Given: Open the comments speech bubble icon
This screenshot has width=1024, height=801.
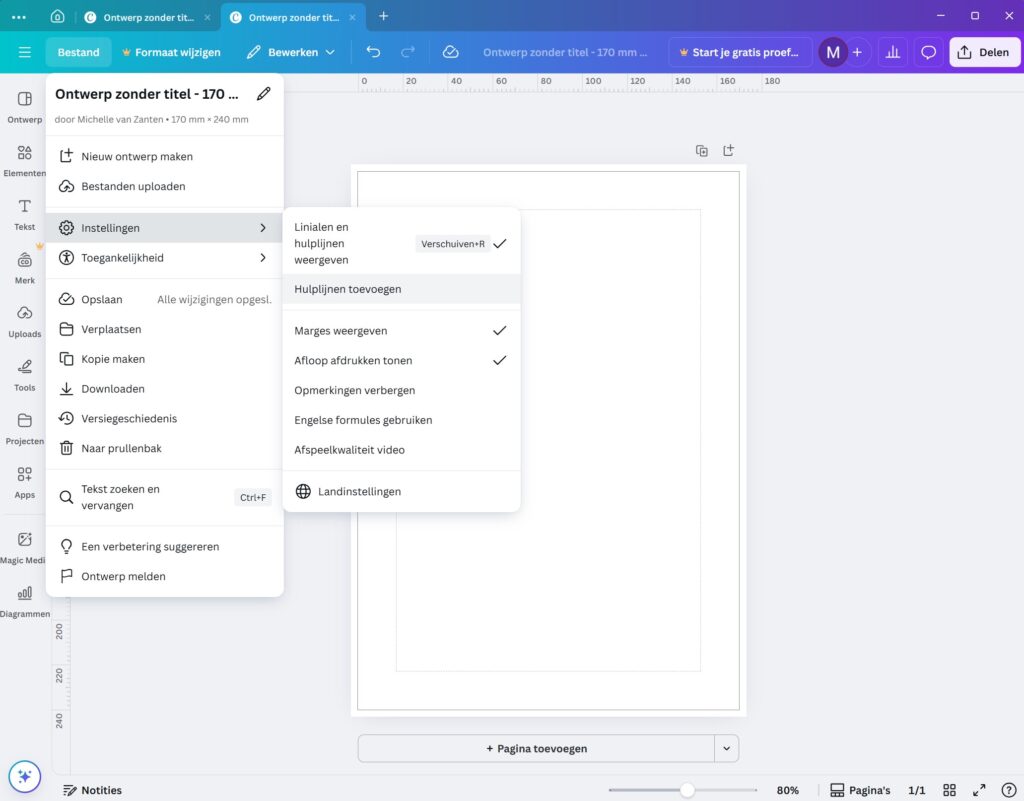Looking at the screenshot, I should coord(929,52).
